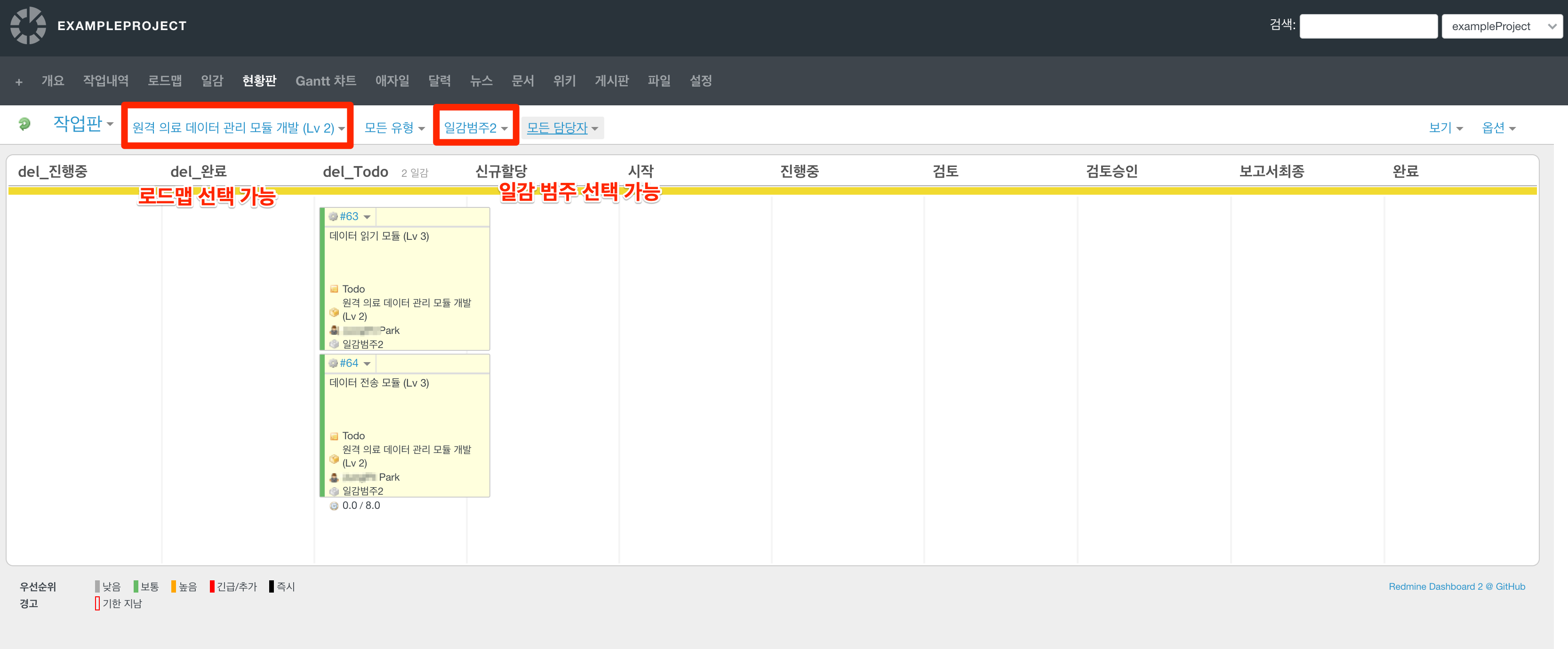This screenshot has width=1568, height=649.
Task: Click the Todo status icon in card #64
Action: tap(334, 436)
